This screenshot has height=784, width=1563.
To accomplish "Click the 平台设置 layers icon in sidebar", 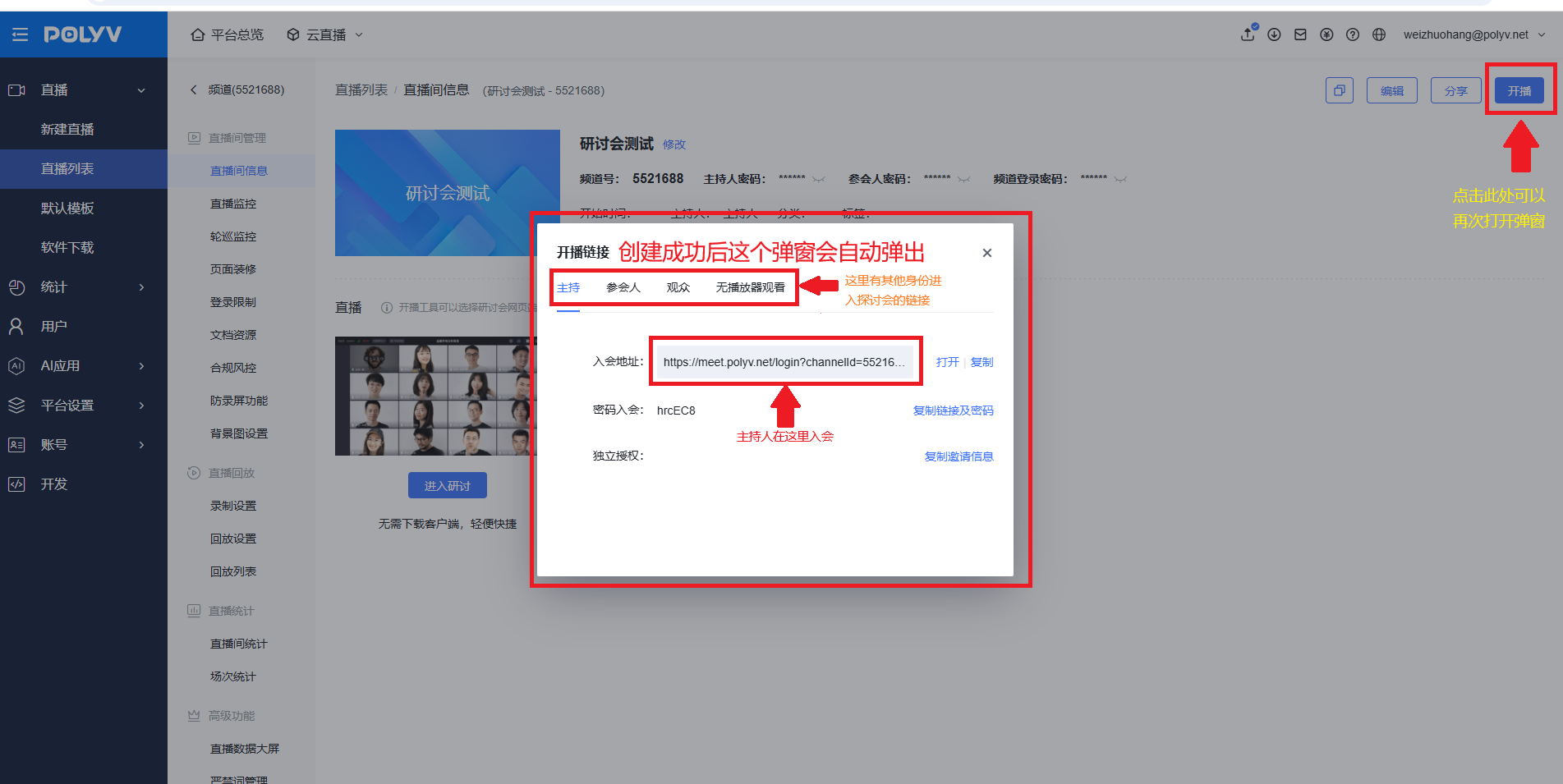I will (16, 406).
